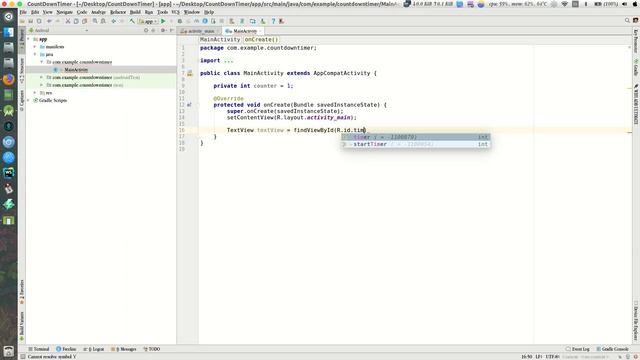Select the startTimer completion suggestion
The image size is (640, 360).
point(416,144)
